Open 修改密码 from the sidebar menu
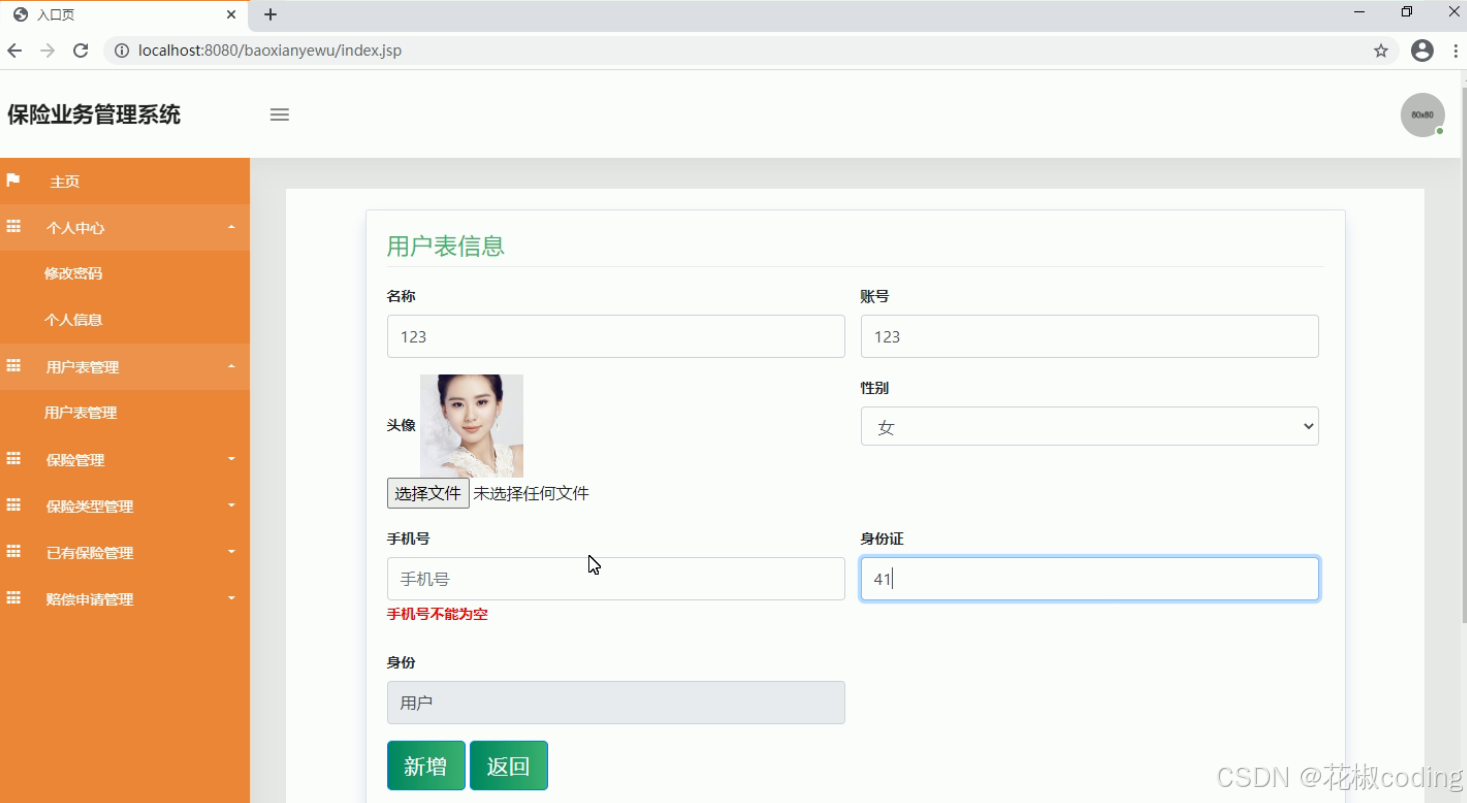Image resolution: width=1467 pixels, height=803 pixels. click(x=73, y=273)
